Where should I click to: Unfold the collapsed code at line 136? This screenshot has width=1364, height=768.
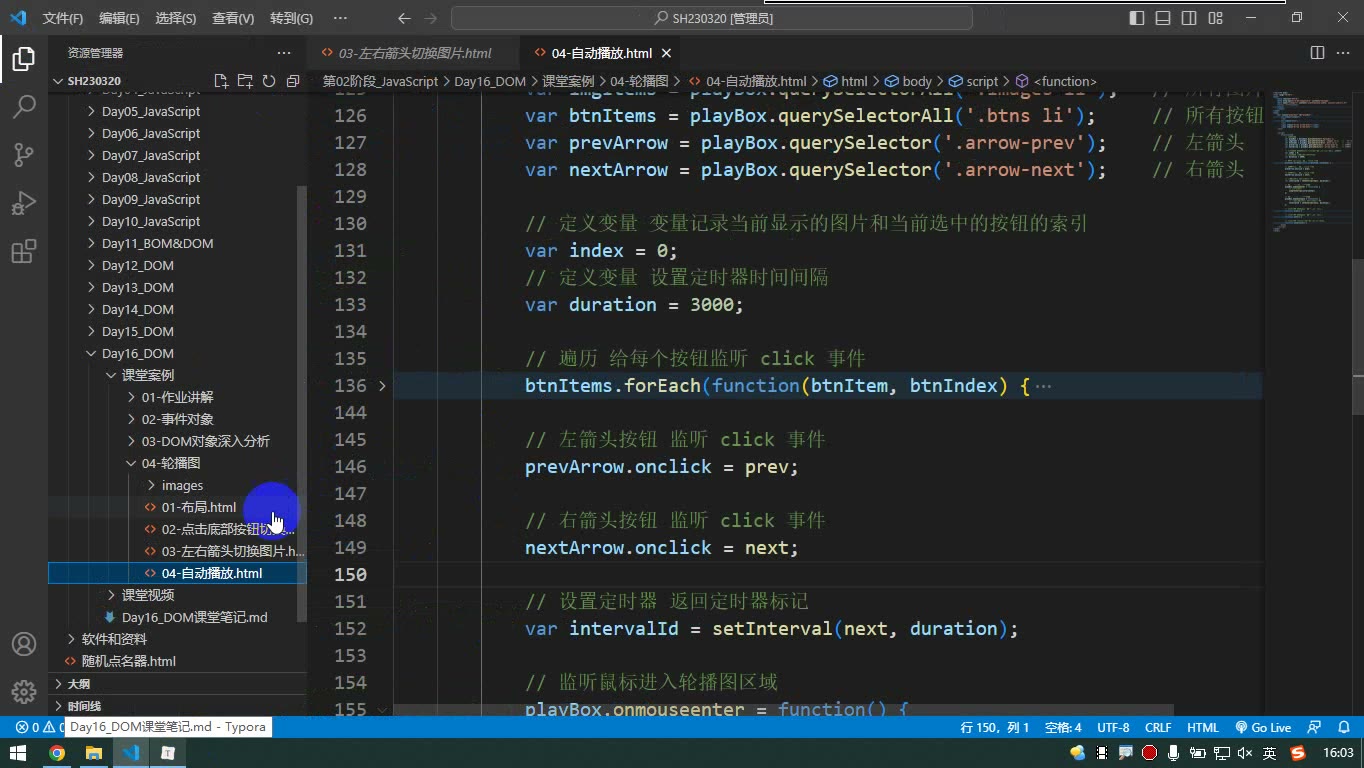click(x=382, y=386)
